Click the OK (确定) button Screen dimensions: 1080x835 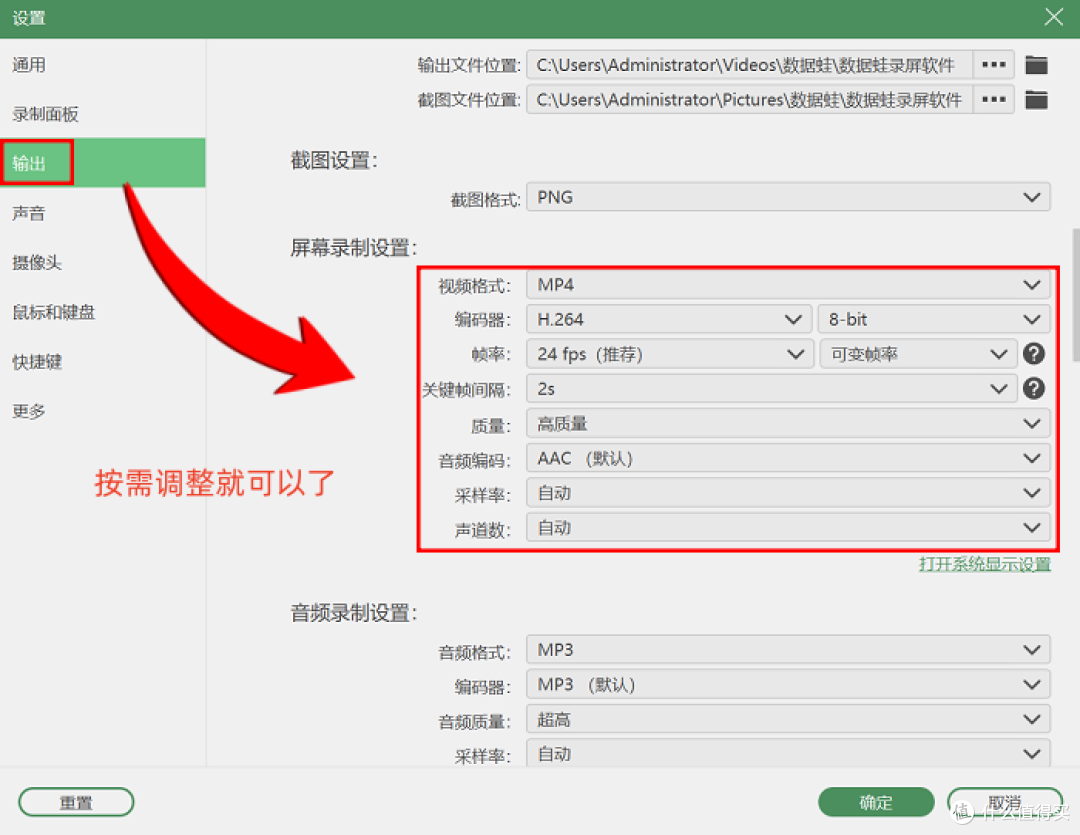coord(875,802)
